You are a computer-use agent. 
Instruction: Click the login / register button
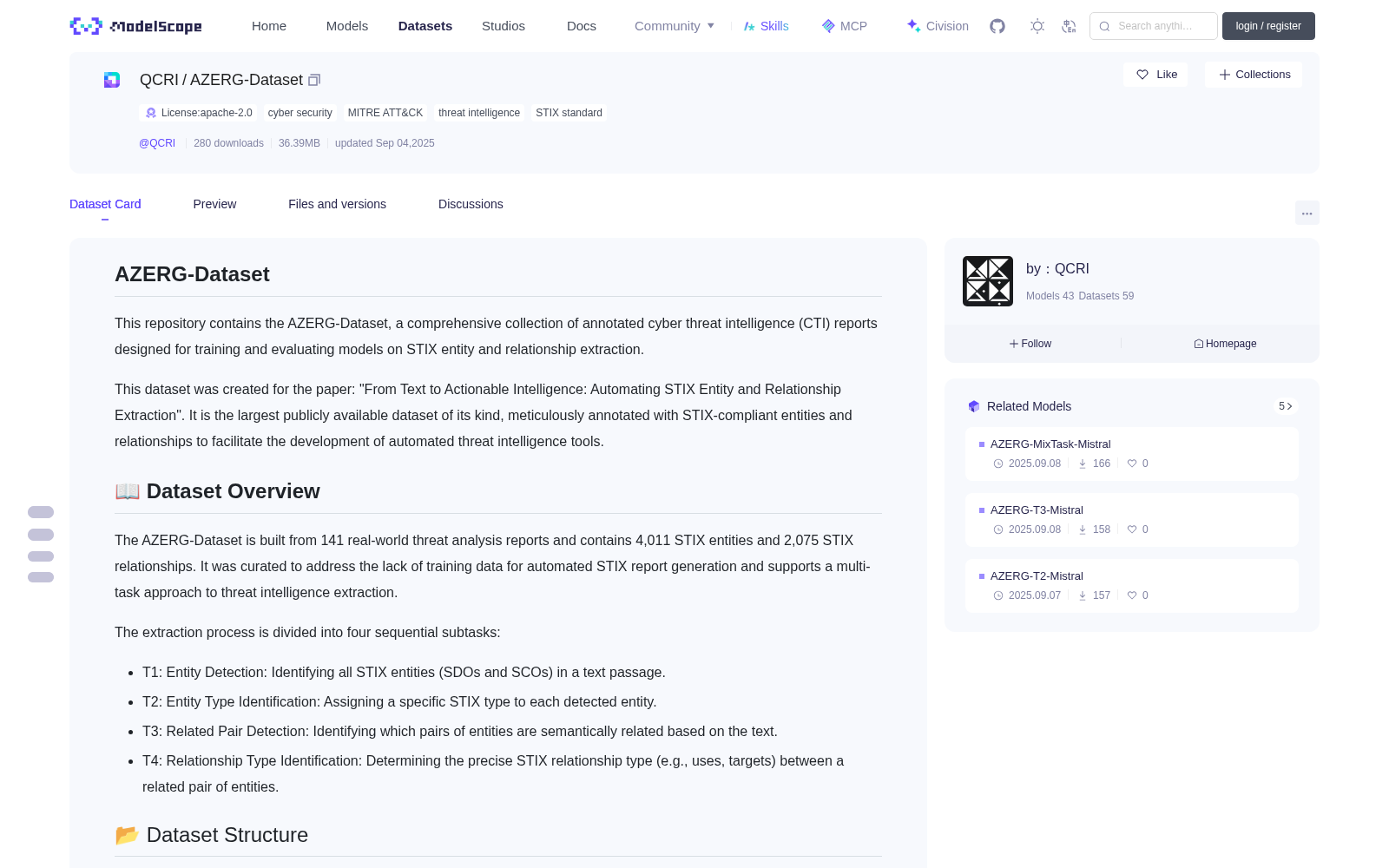[1268, 26]
